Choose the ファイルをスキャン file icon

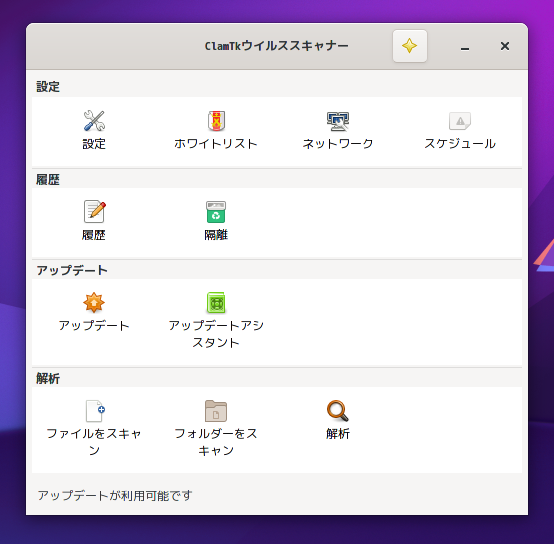click(x=94, y=410)
